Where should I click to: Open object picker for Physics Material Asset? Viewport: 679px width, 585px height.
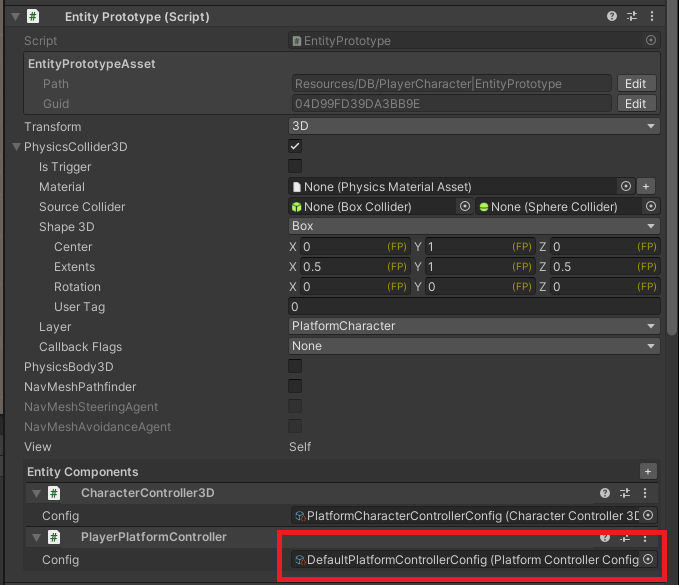[626, 186]
